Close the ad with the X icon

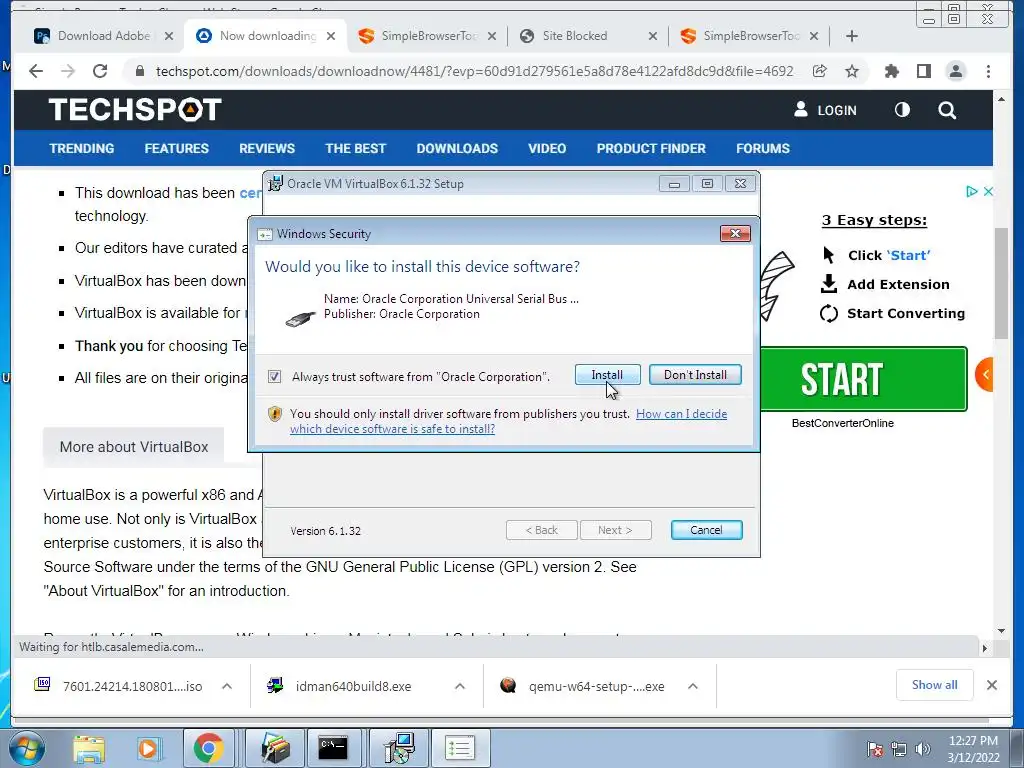point(988,191)
